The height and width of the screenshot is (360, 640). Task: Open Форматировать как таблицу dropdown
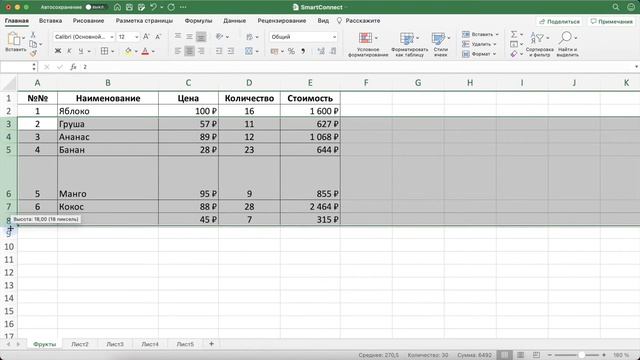409,44
